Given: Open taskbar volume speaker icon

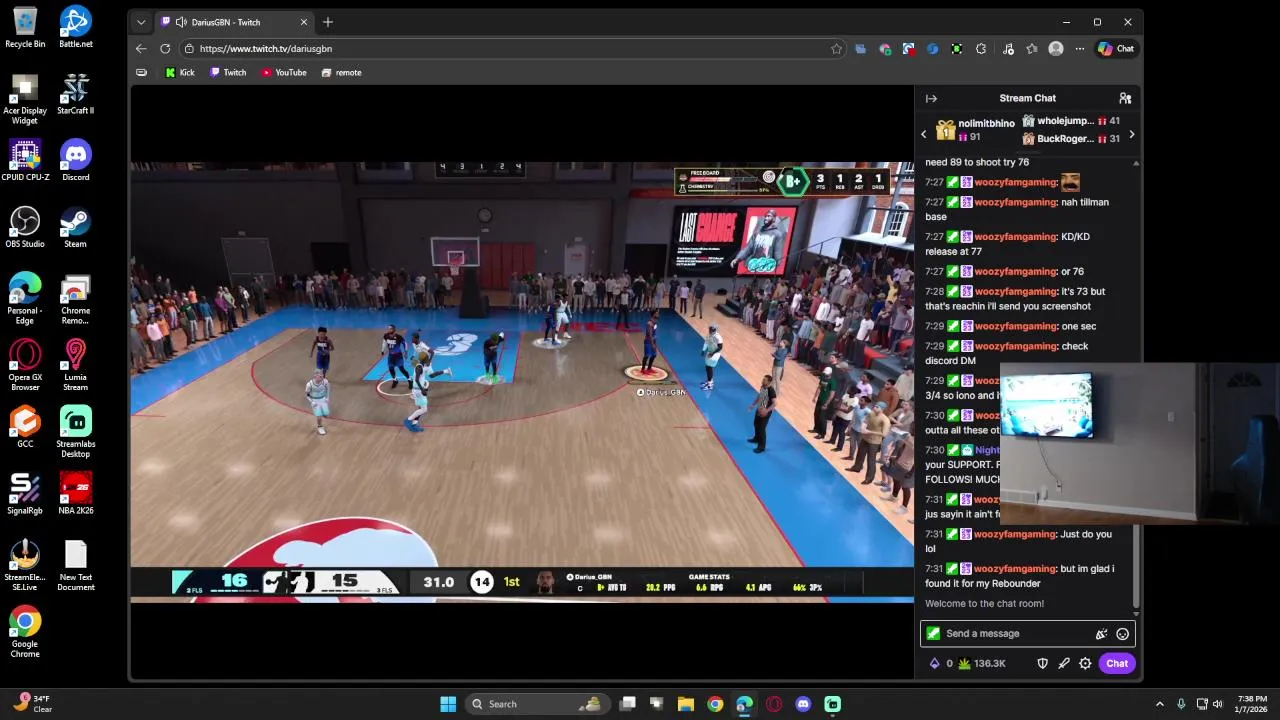Looking at the screenshot, I should [1217, 704].
